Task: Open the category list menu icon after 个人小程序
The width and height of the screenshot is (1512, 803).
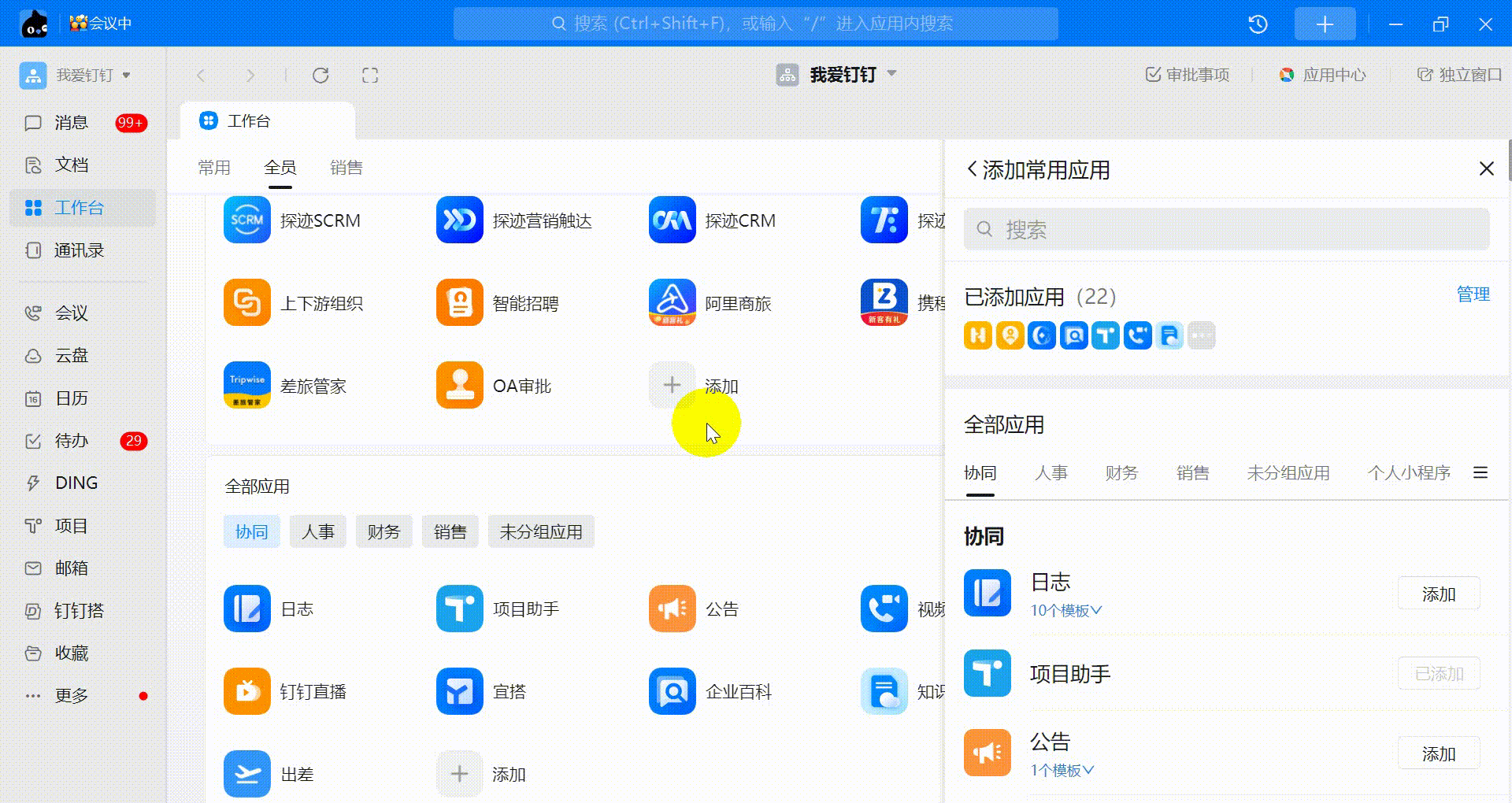Action: 1480,472
